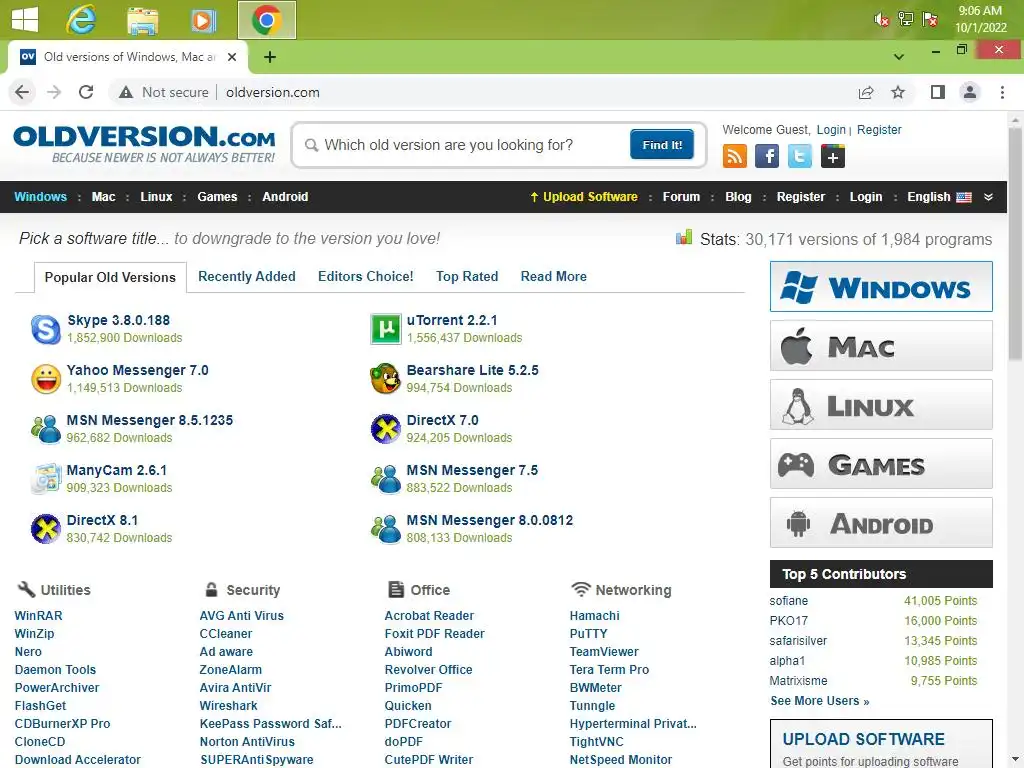Open File Explorer from the taskbar
1024x768 pixels.
point(142,20)
